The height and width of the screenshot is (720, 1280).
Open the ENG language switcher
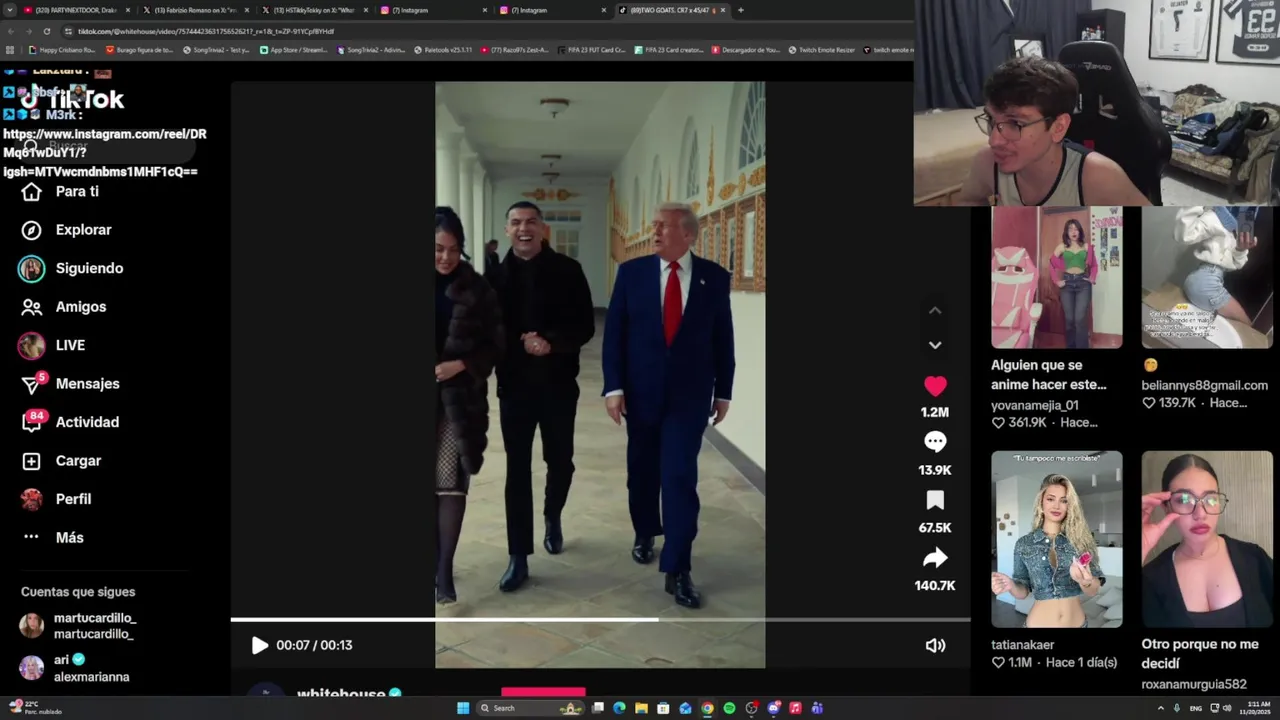tap(1196, 708)
